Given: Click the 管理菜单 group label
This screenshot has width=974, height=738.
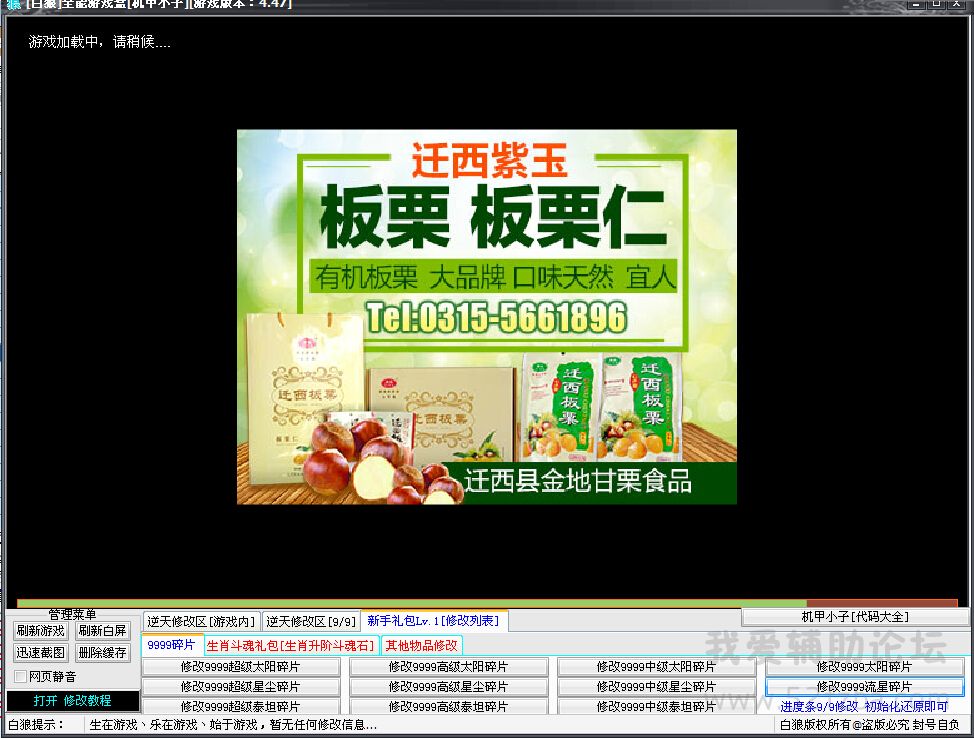Looking at the screenshot, I should (72, 614).
